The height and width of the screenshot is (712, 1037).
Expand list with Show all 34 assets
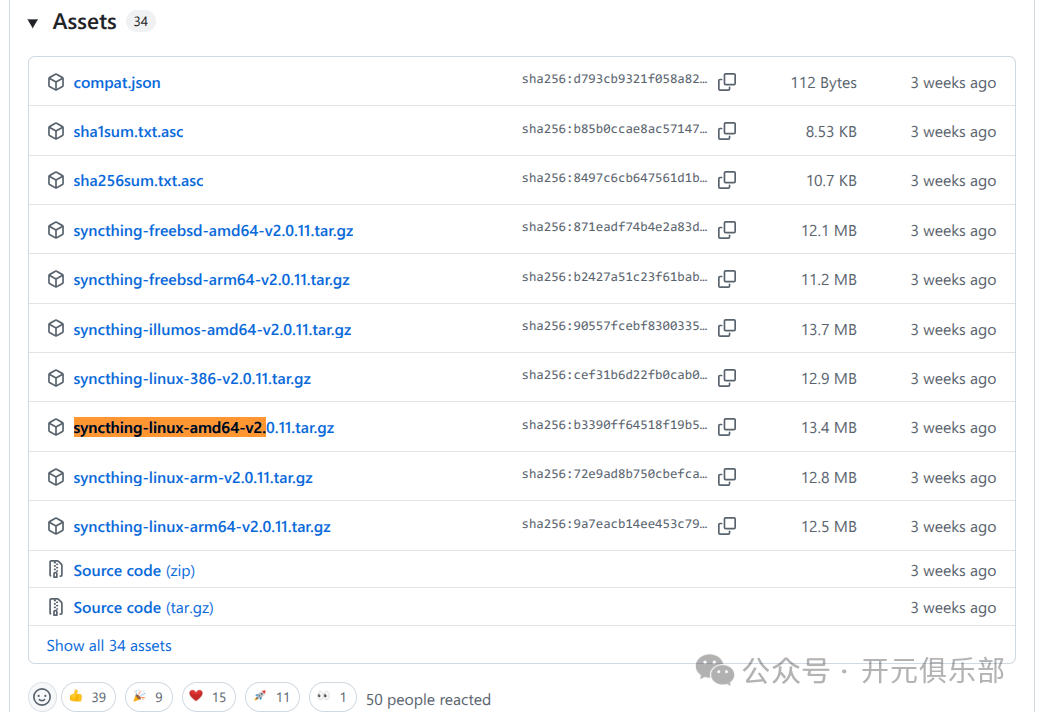(109, 646)
